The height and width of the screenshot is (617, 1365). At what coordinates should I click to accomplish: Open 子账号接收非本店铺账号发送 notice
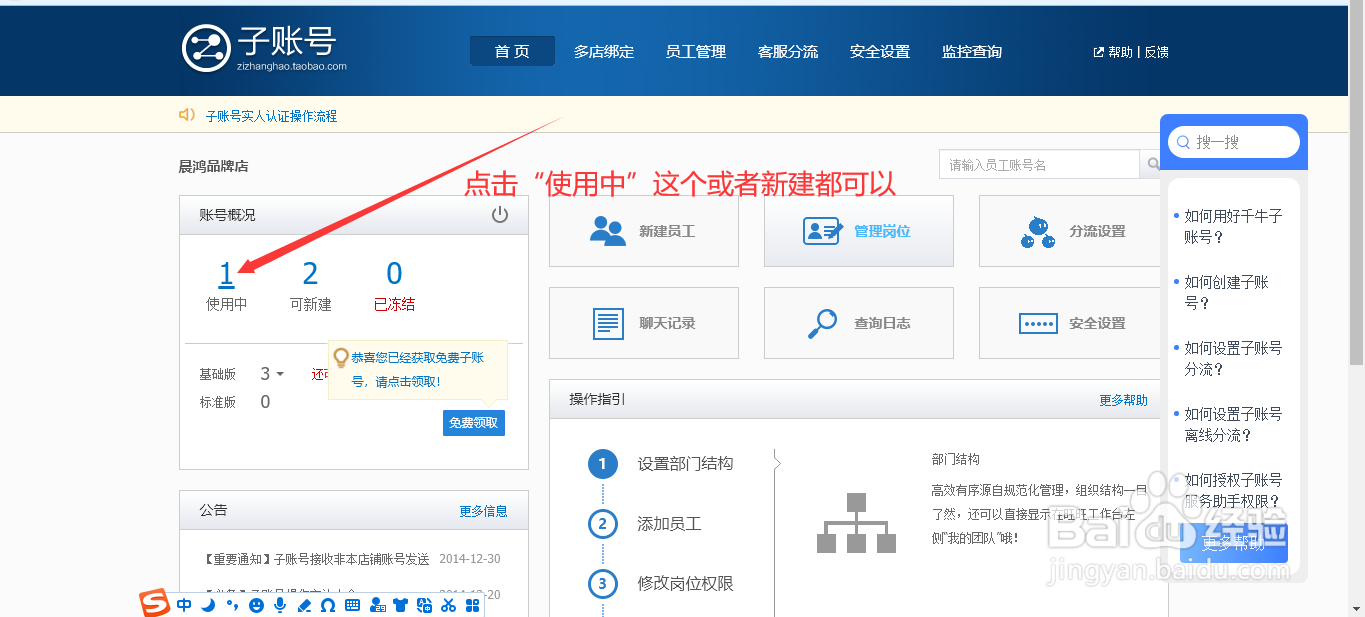click(316, 559)
